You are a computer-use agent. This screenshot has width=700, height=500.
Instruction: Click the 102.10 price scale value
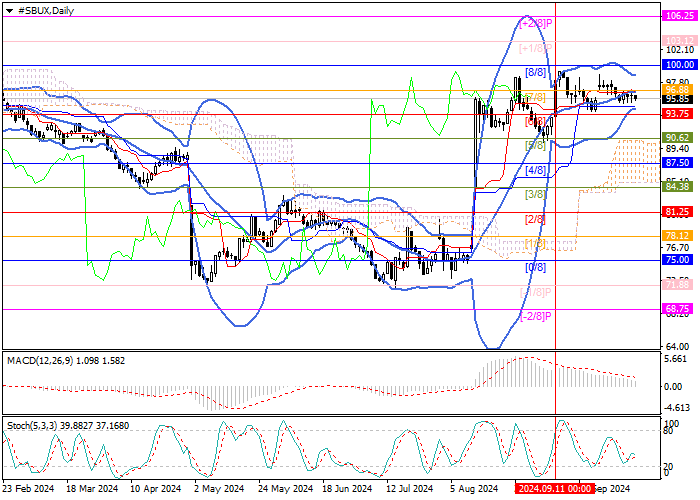(x=679, y=50)
